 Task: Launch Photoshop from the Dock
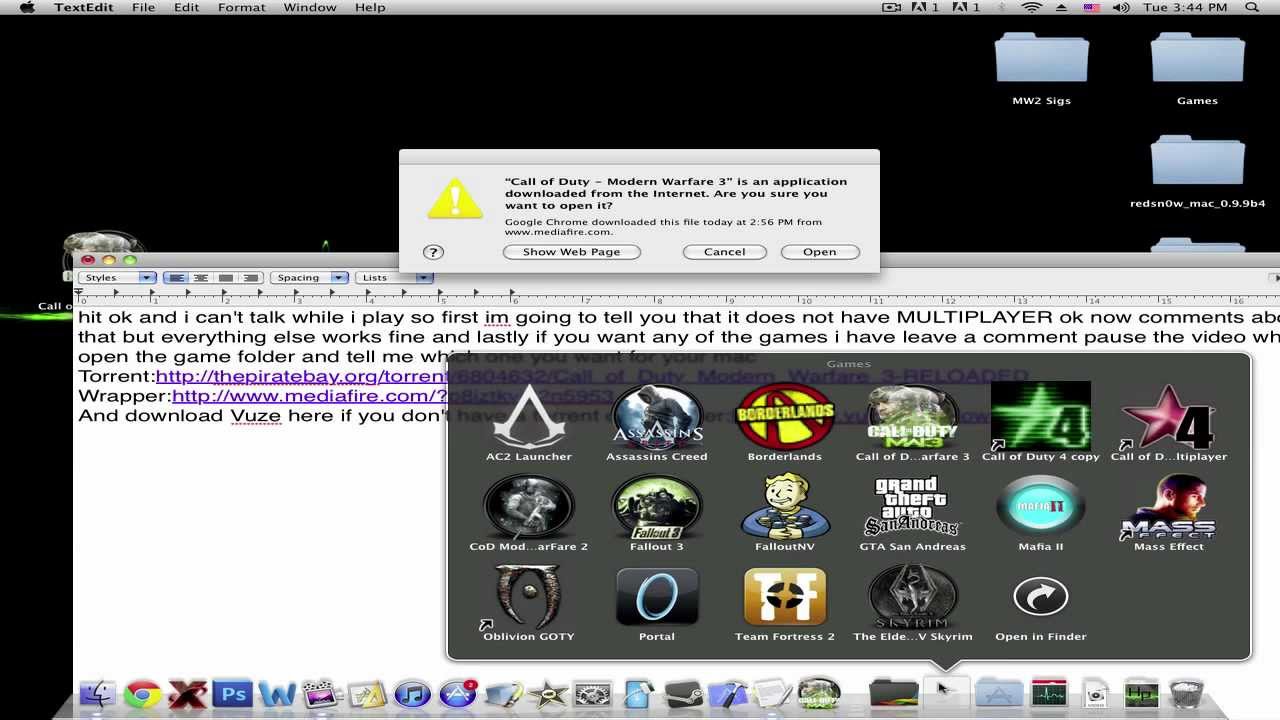(x=233, y=694)
